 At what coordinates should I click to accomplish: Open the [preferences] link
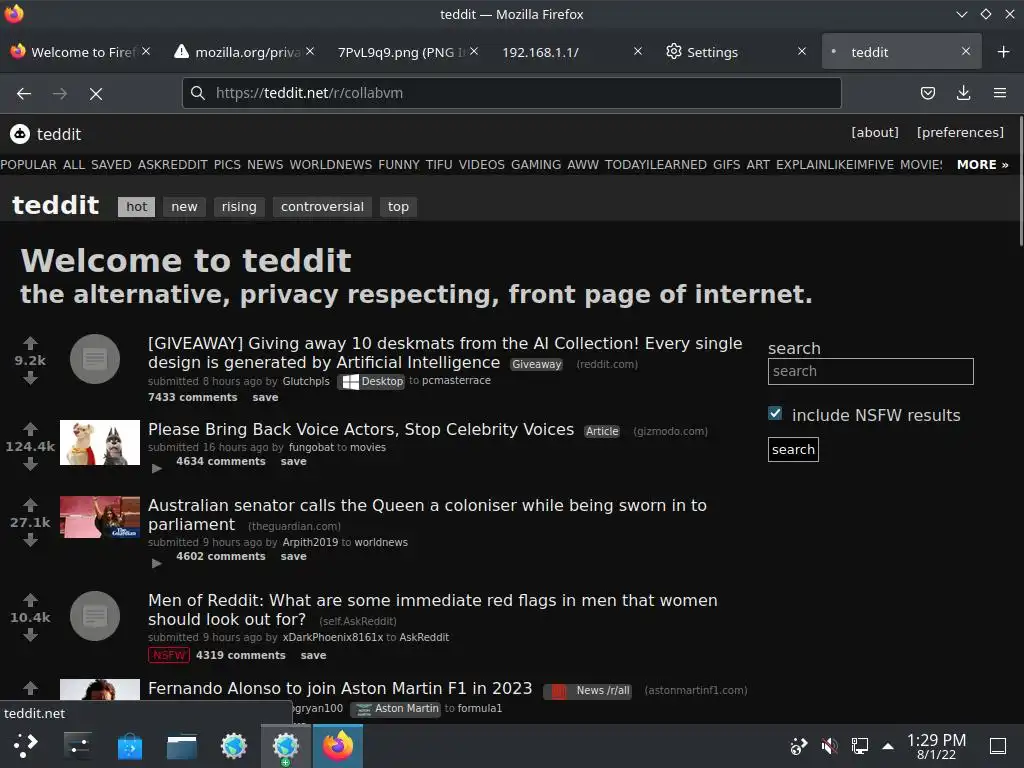point(960,133)
